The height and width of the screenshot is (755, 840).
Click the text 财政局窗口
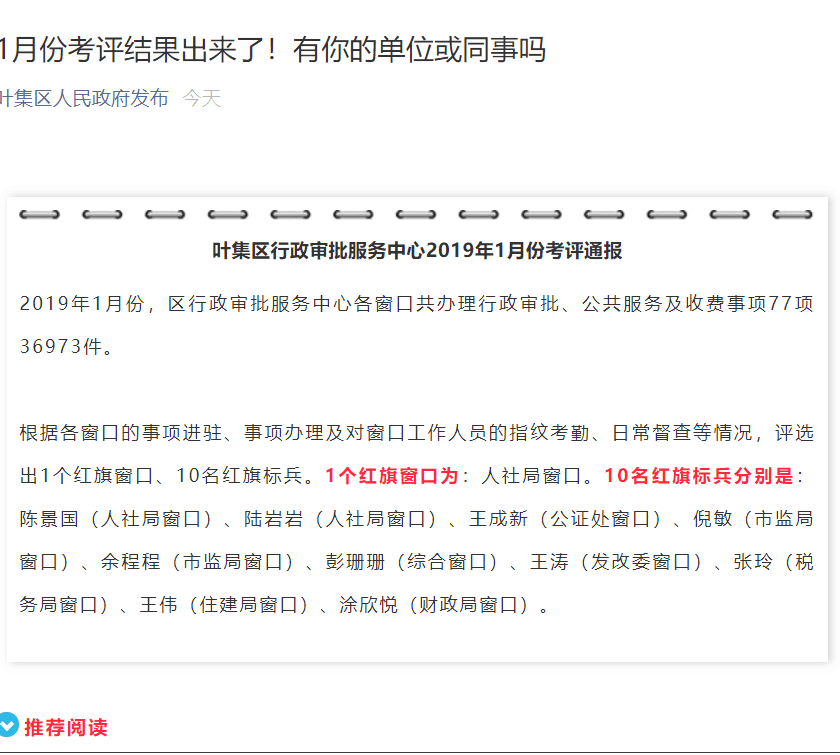pyautogui.click(x=468, y=605)
